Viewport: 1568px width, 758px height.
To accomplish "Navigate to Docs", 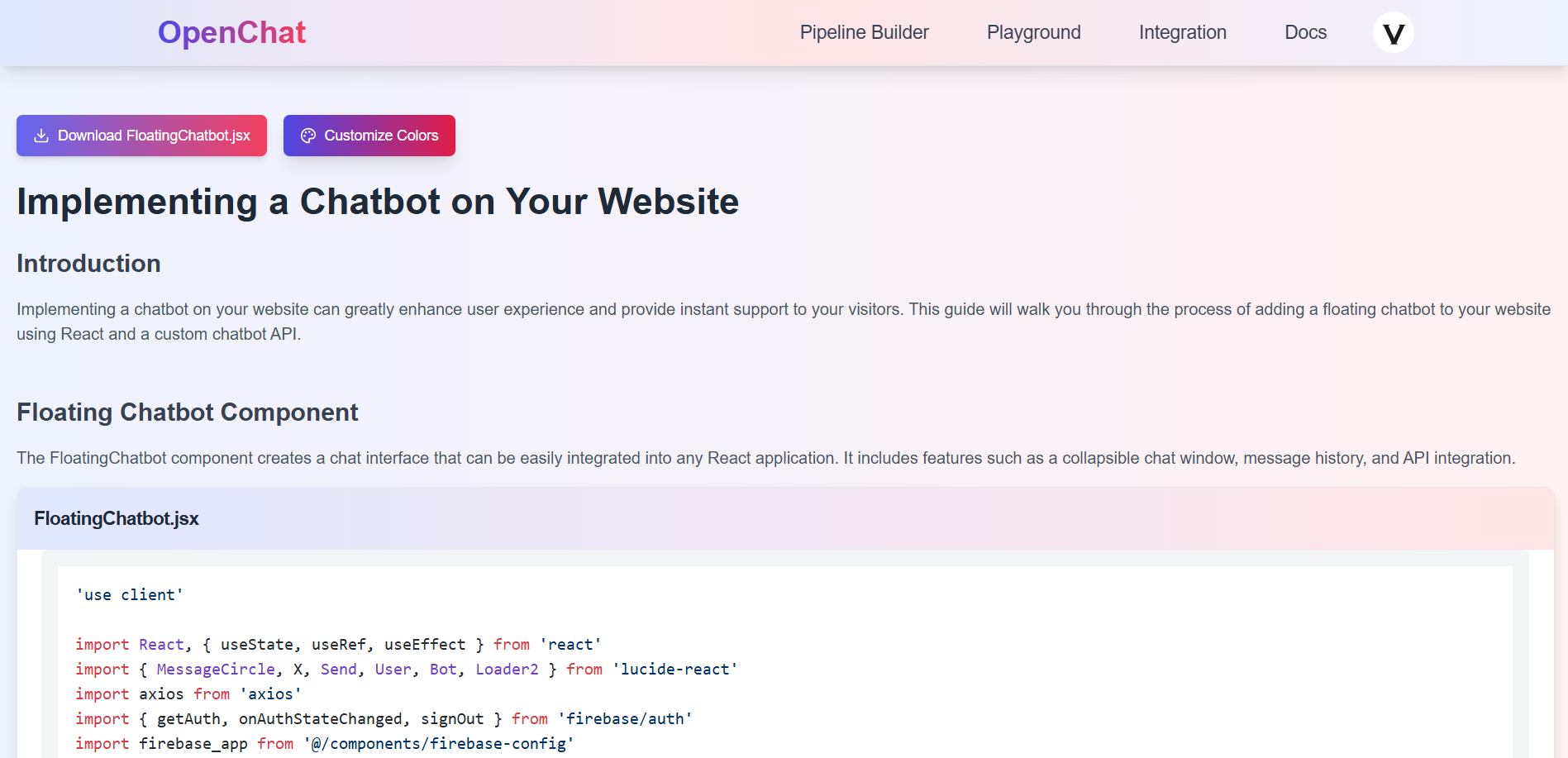I will (1305, 32).
